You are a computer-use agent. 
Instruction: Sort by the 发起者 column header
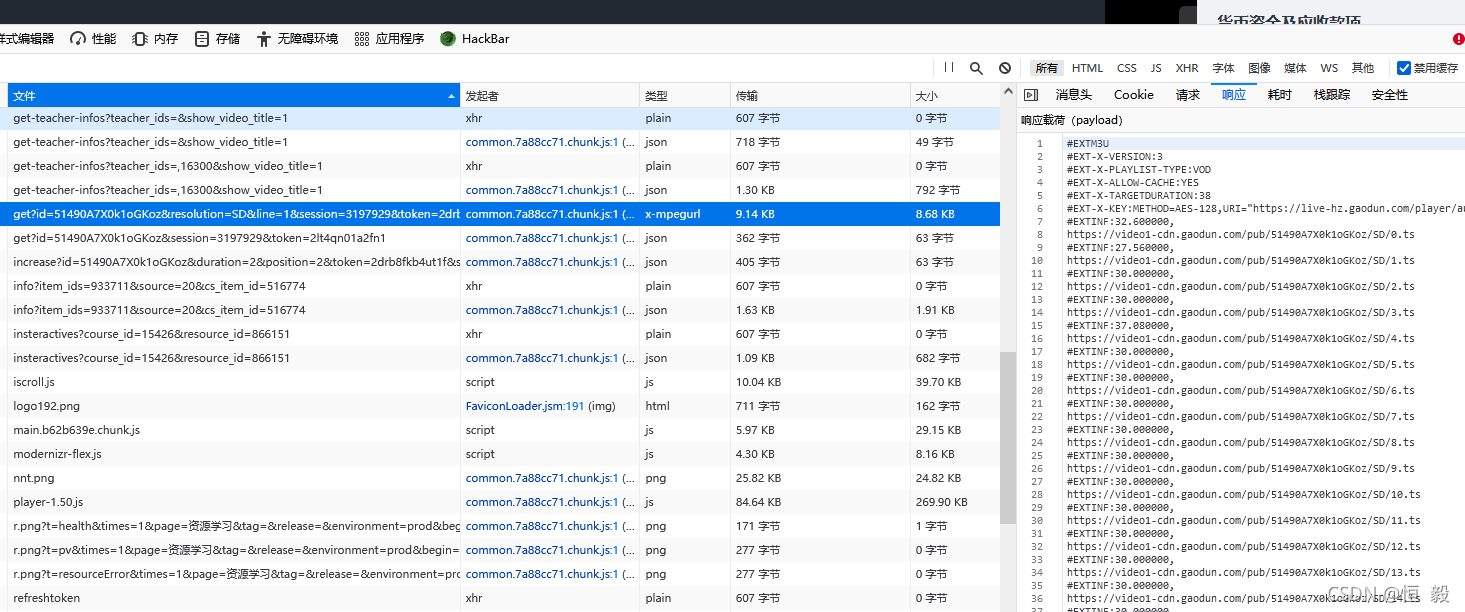click(x=550, y=96)
